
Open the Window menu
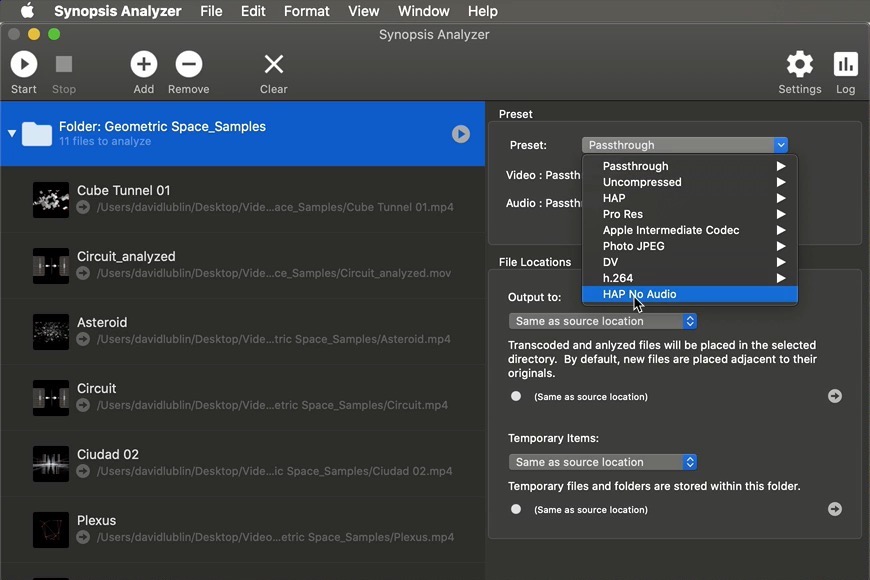[423, 11]
